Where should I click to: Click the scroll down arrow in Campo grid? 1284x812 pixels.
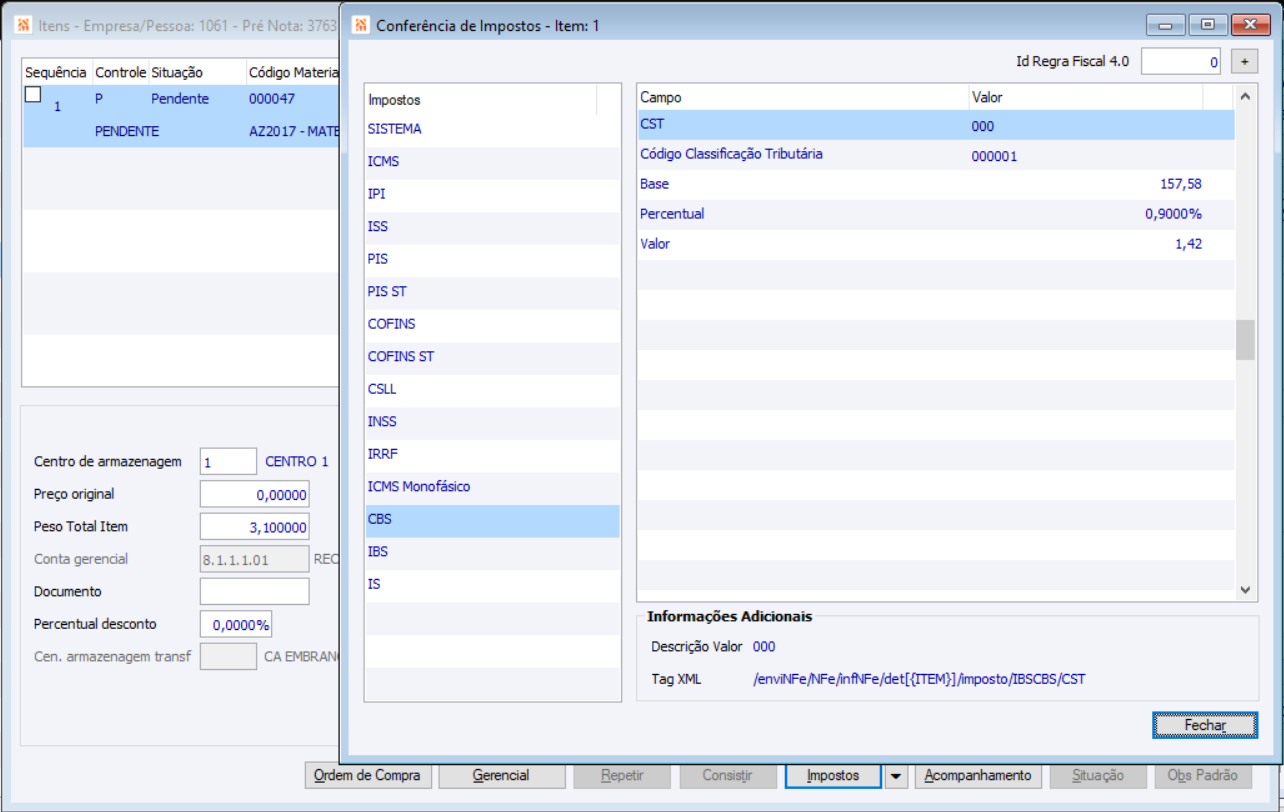1245,590
